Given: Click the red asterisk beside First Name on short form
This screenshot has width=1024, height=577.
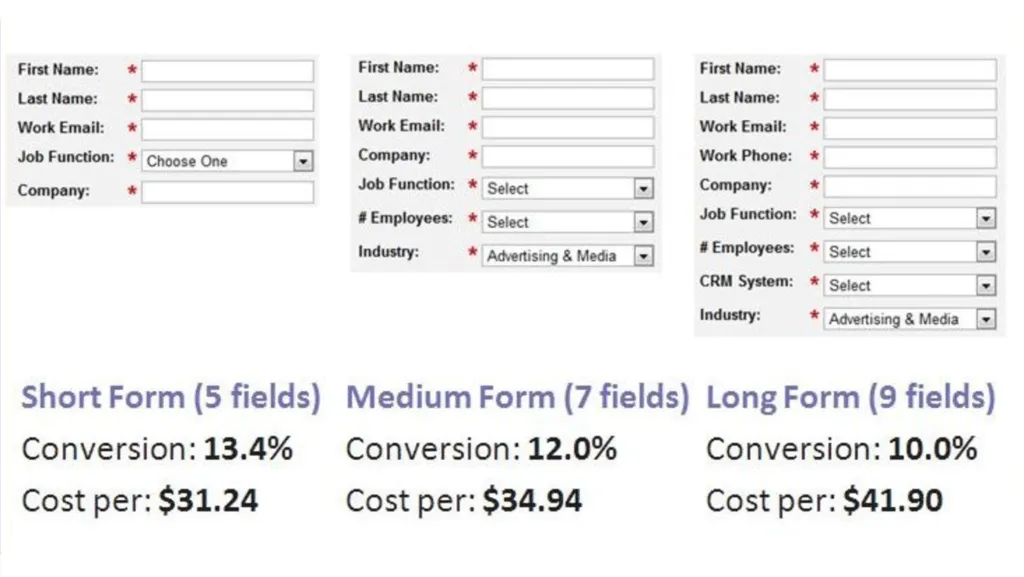Looking at the screenshot, I should [131, 69].
